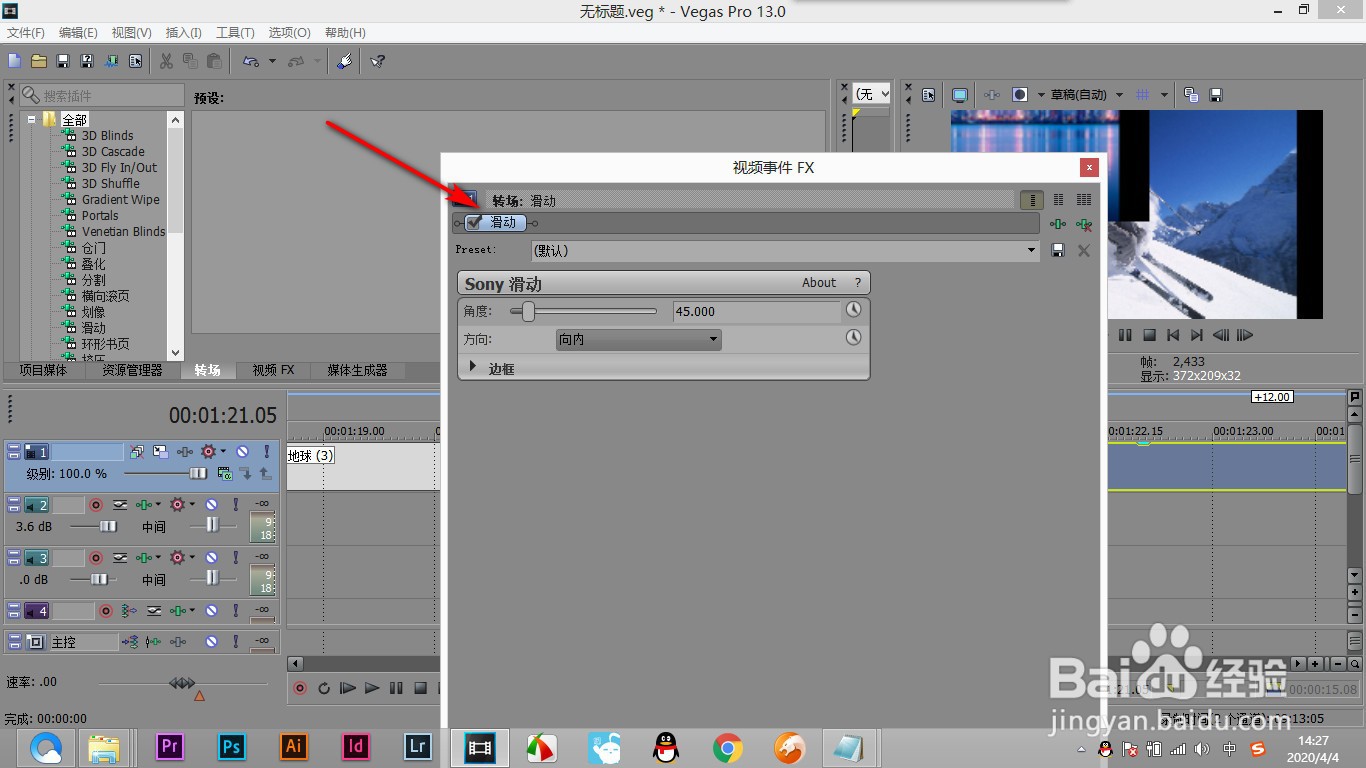1366x768 pixels.
Task: Mute audio track 3
Action: click(211, 558)
